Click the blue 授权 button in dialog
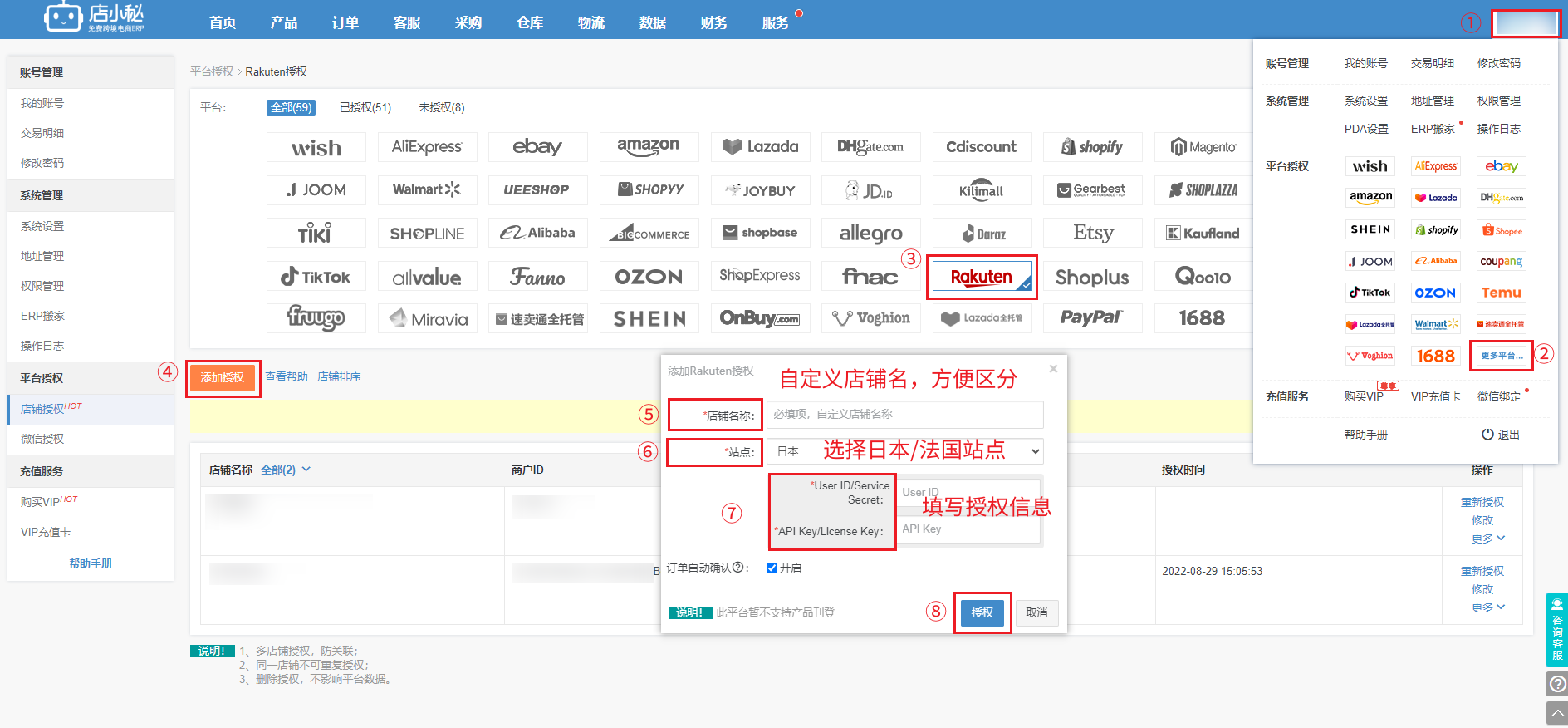Screen dimensions: 1568x728 tap(982, 612)
